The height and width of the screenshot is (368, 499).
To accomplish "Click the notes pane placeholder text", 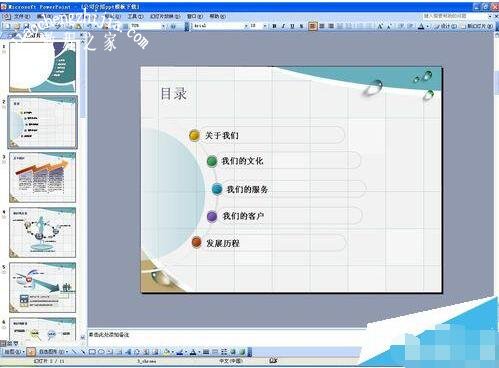I will (x=109, y=334).
